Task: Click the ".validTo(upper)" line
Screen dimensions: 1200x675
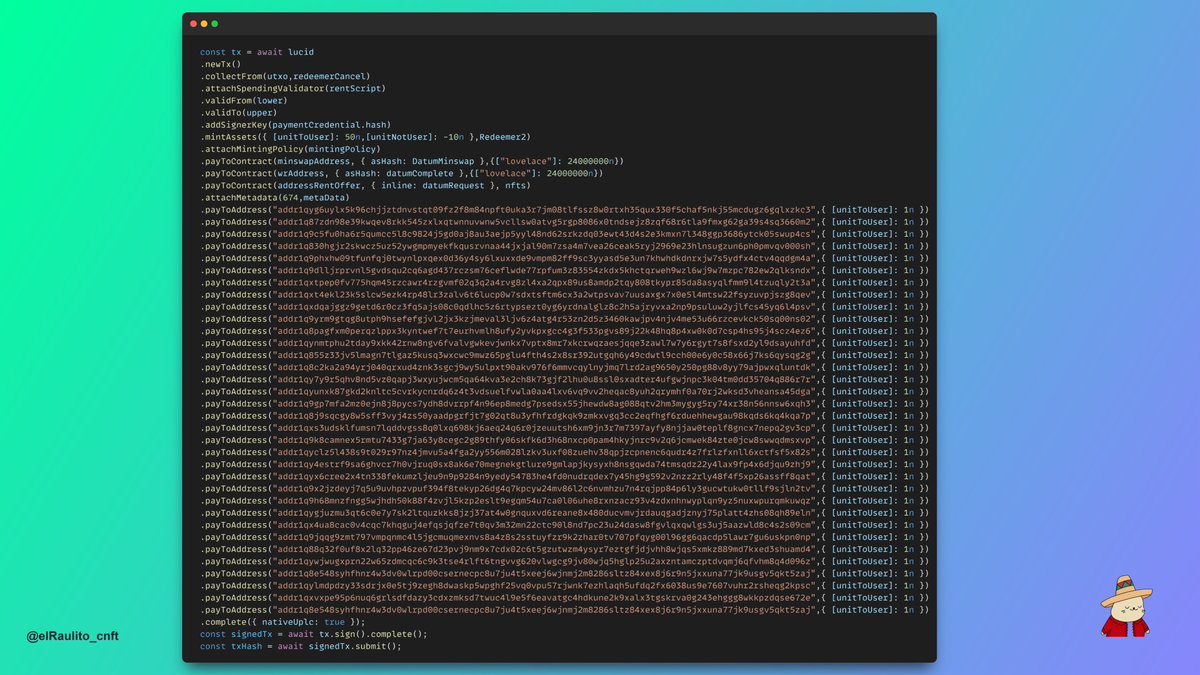Action: pyautogui.click(x=238, y=112)
